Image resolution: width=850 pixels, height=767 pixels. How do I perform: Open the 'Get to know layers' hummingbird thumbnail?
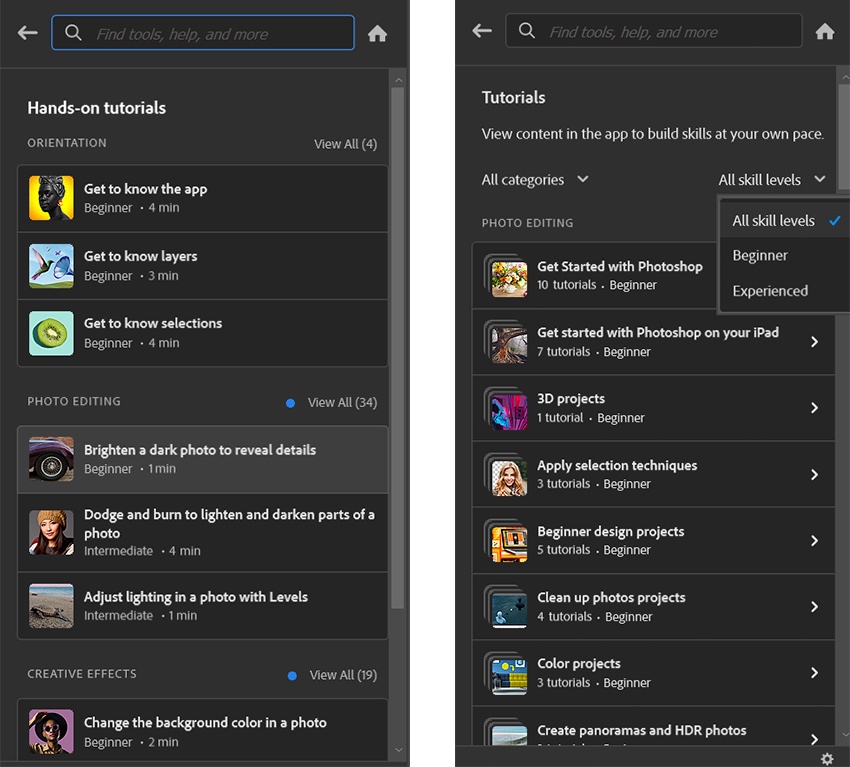click(x=51, y=266)
